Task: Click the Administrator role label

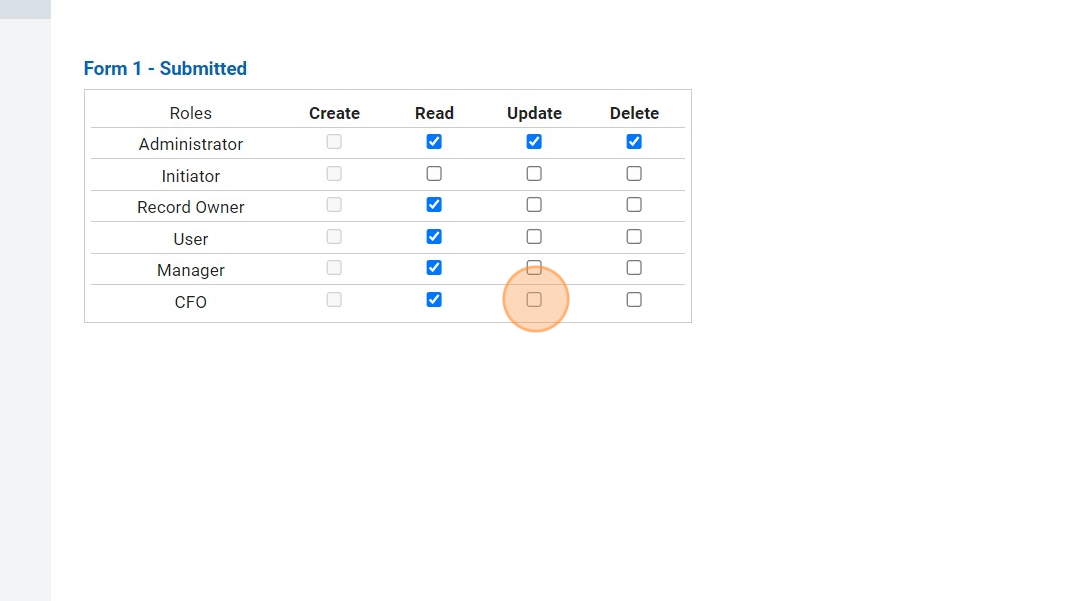Action: click(x=191, y=144)
